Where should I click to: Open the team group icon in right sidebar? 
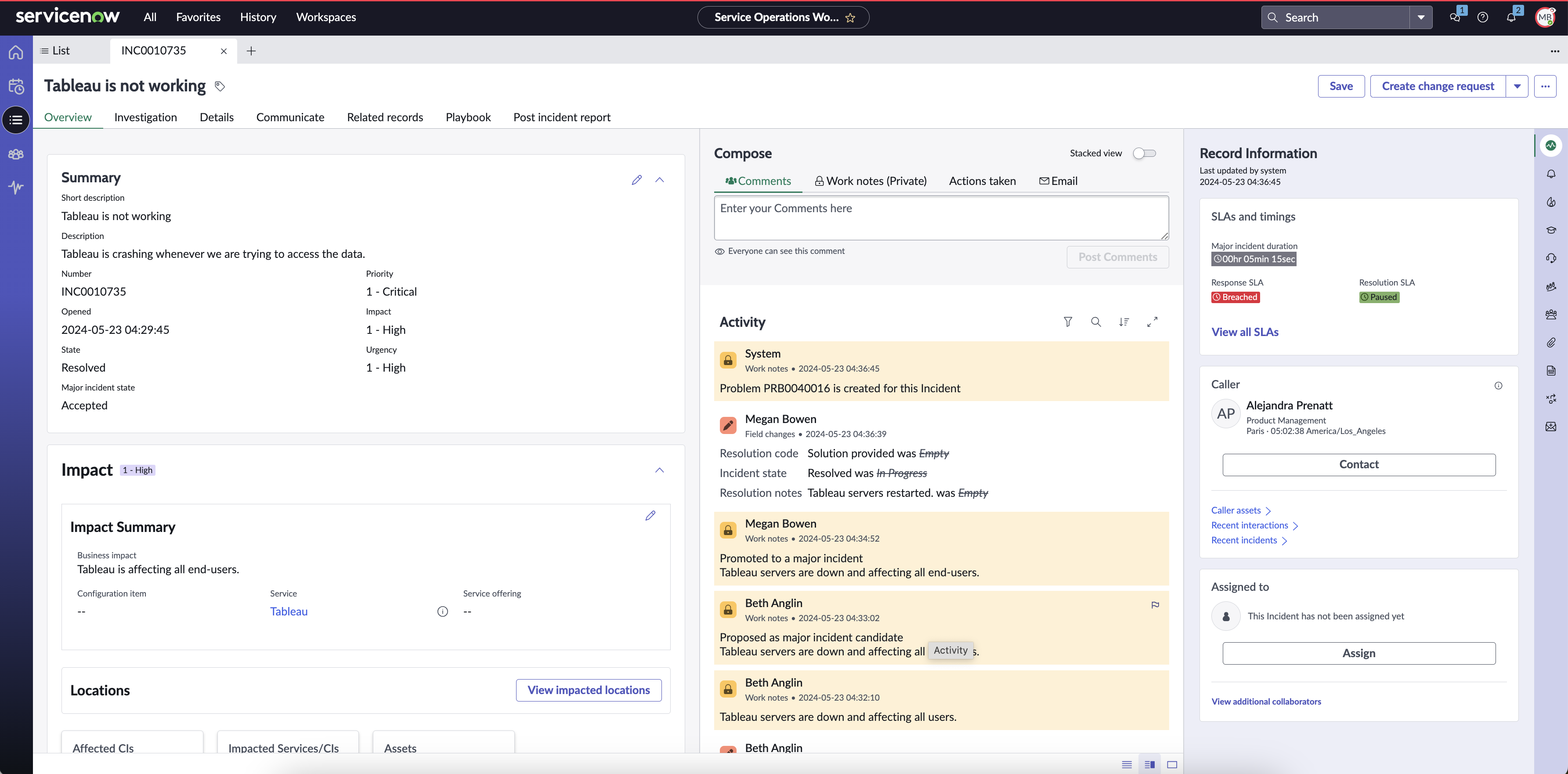pyautogui.click(x=1551, y=315)
